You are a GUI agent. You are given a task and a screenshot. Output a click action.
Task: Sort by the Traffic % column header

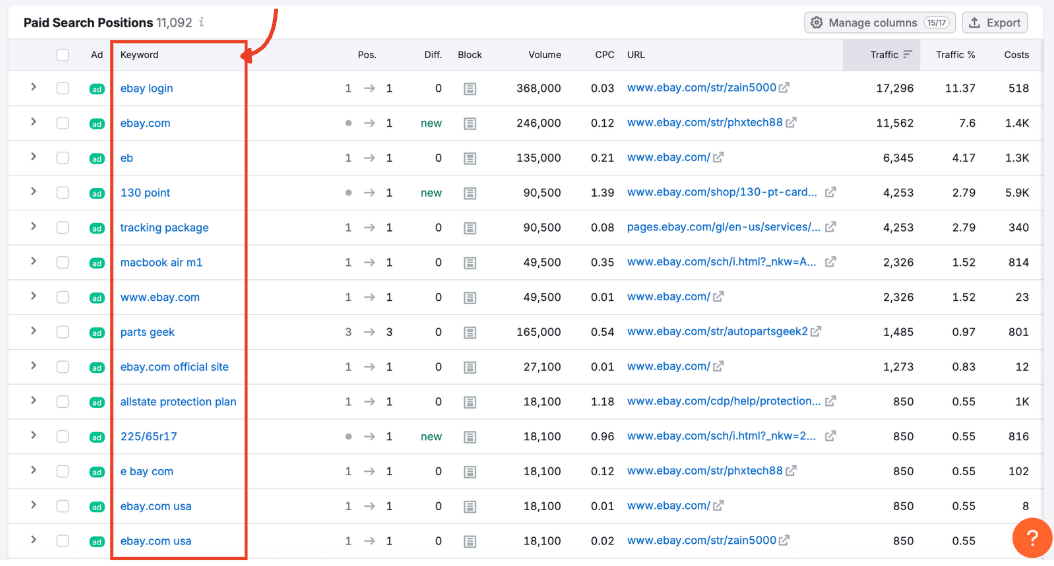(x=955, y=55)
